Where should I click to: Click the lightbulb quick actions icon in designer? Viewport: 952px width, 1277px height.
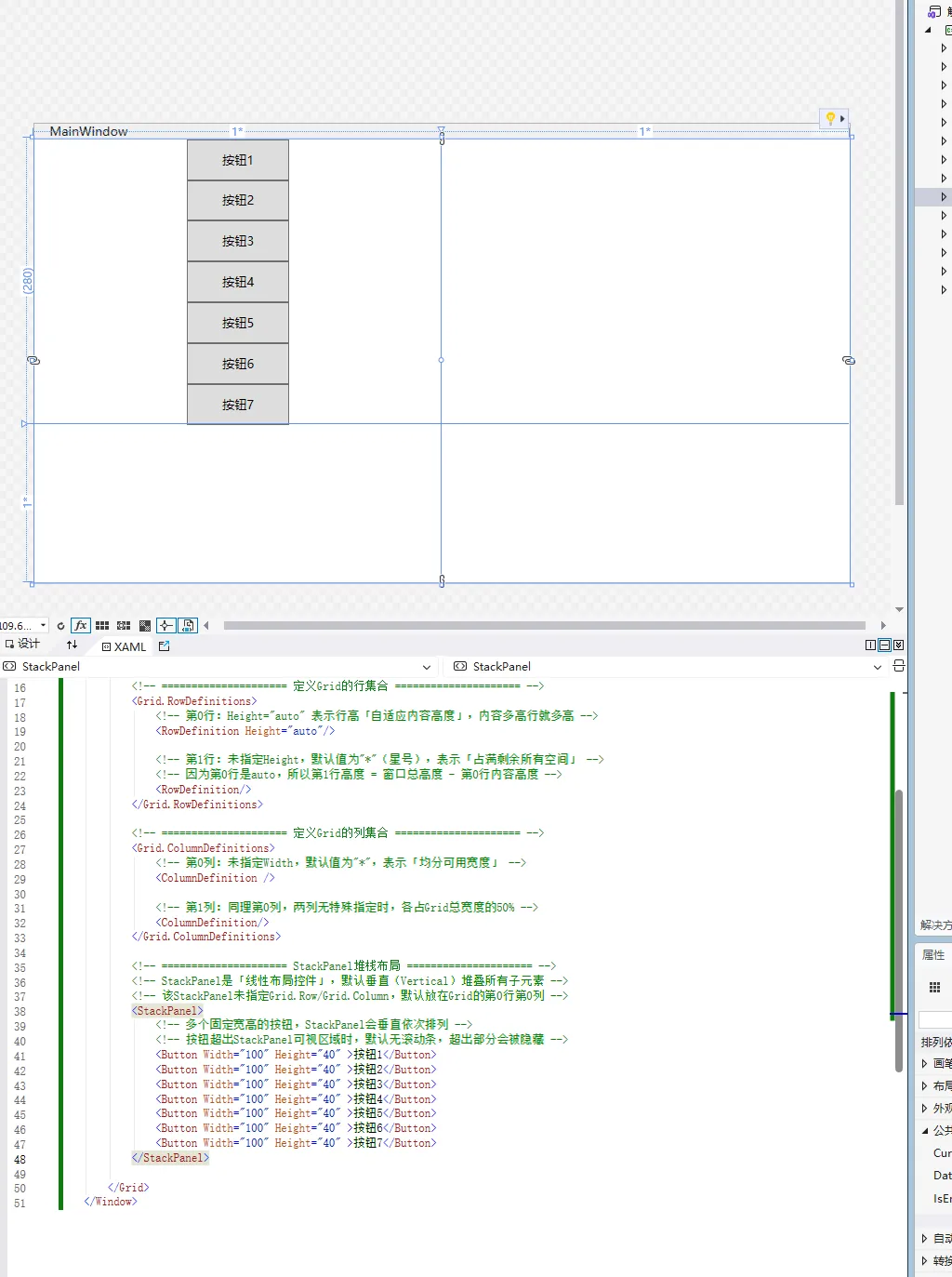point(830,118)
